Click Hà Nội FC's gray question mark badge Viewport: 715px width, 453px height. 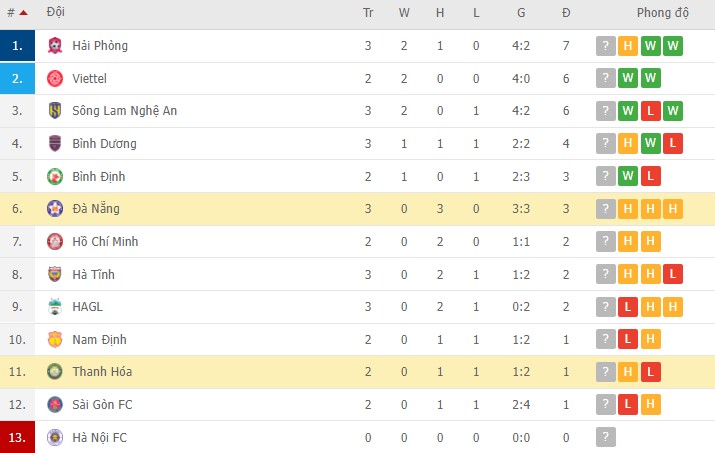coord(605,437)
